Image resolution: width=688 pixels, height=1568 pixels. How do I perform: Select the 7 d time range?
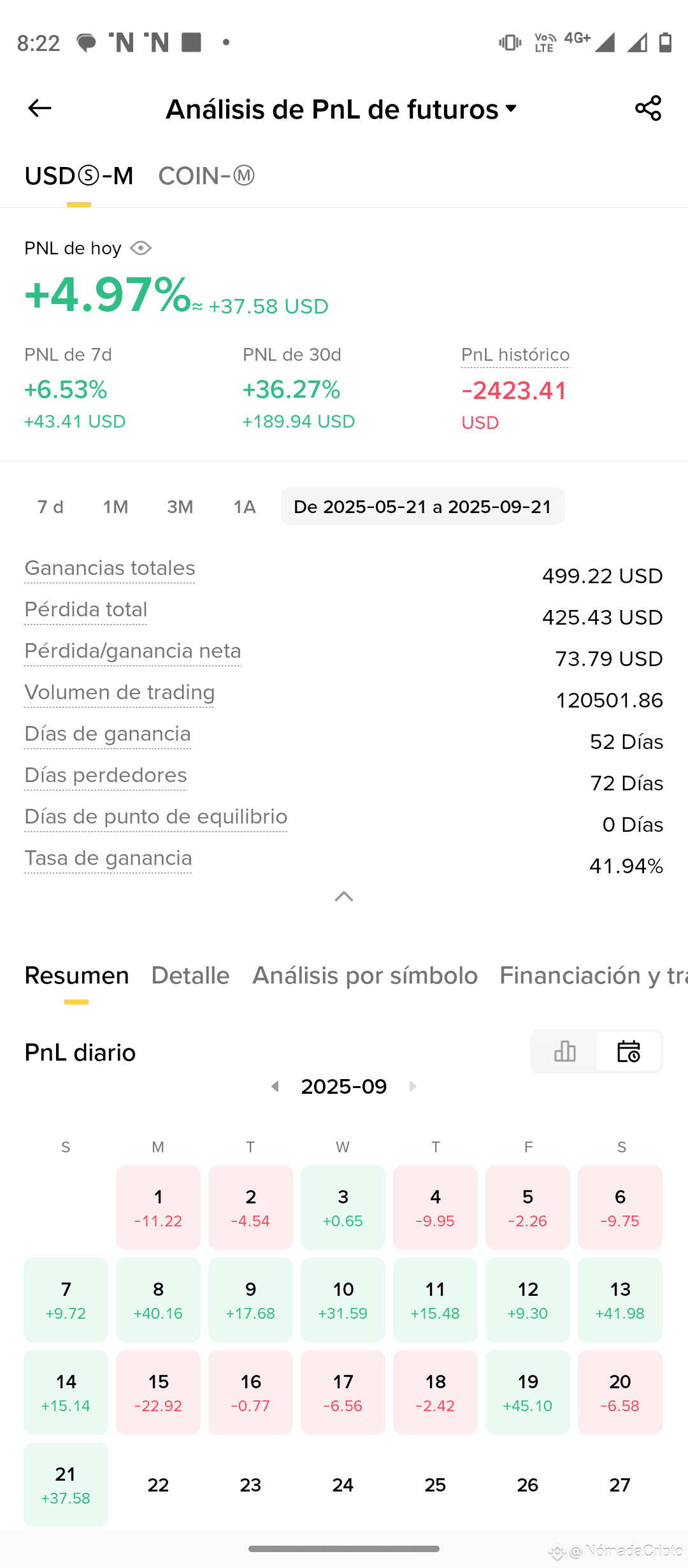(50, 507)
